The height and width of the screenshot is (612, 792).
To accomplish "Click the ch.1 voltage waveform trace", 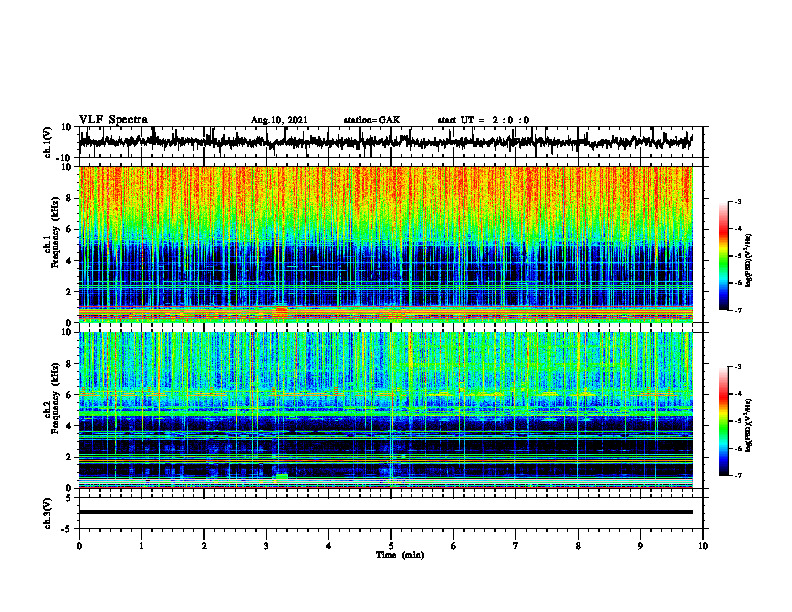I will [x=385, y=142].
